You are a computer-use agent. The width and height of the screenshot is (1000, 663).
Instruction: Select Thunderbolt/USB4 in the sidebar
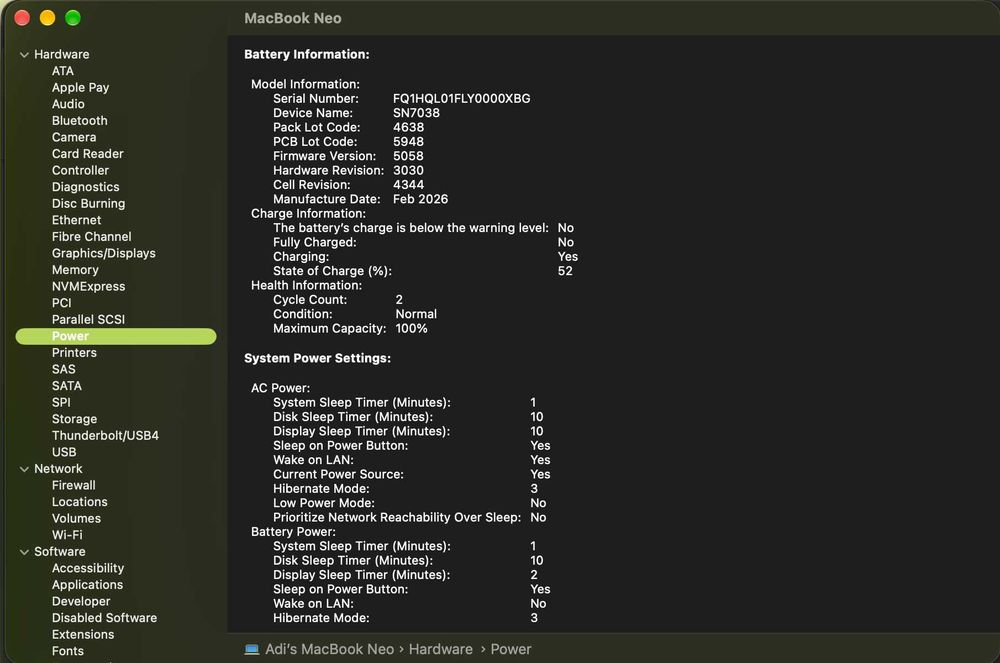pyautogui.click(x=105, y=435)
